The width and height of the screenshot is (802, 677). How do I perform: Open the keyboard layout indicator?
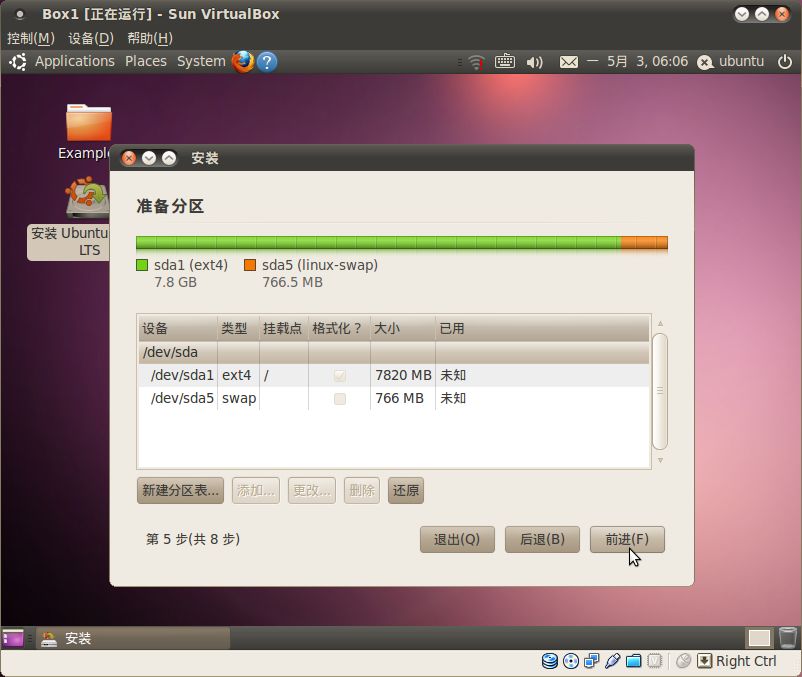click(505, 61)
